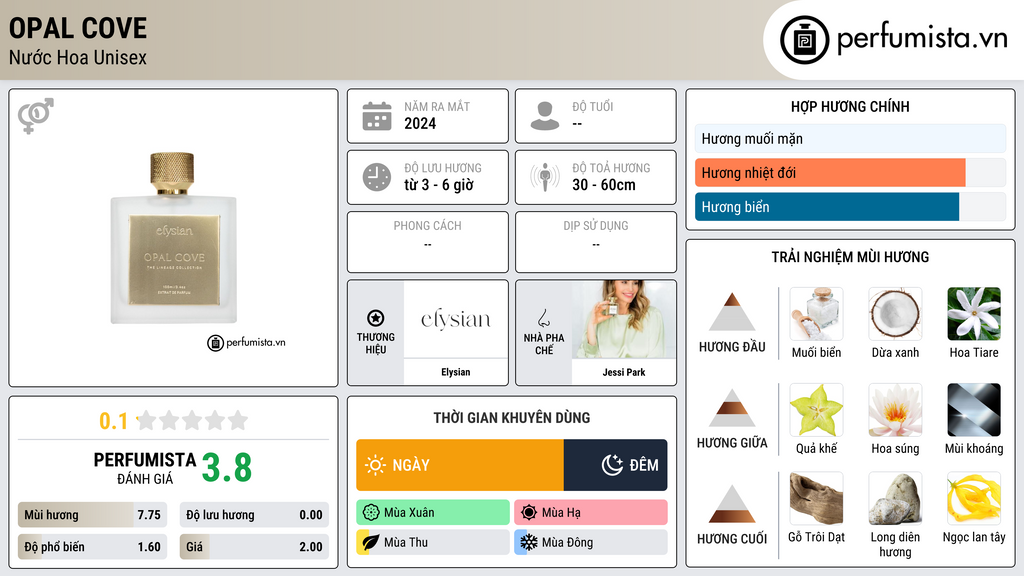Open the Dừa xanh coconut note thumbnail
Screen dimensions: 1024x576
tap(895, 314)
